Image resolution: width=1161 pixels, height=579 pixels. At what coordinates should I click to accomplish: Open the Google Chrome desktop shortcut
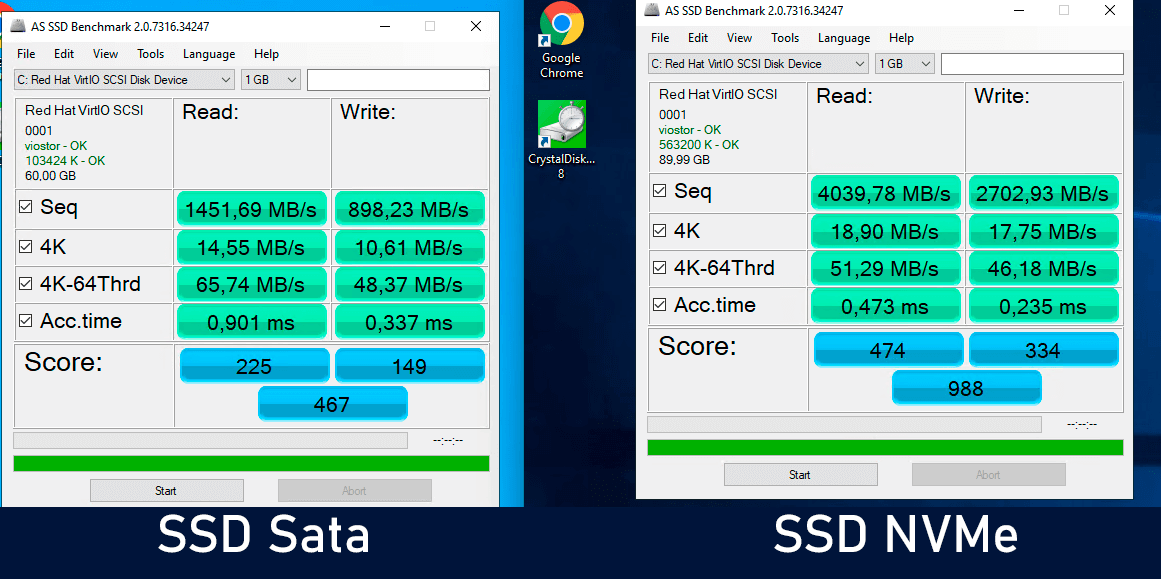click(x=561, y=40)
